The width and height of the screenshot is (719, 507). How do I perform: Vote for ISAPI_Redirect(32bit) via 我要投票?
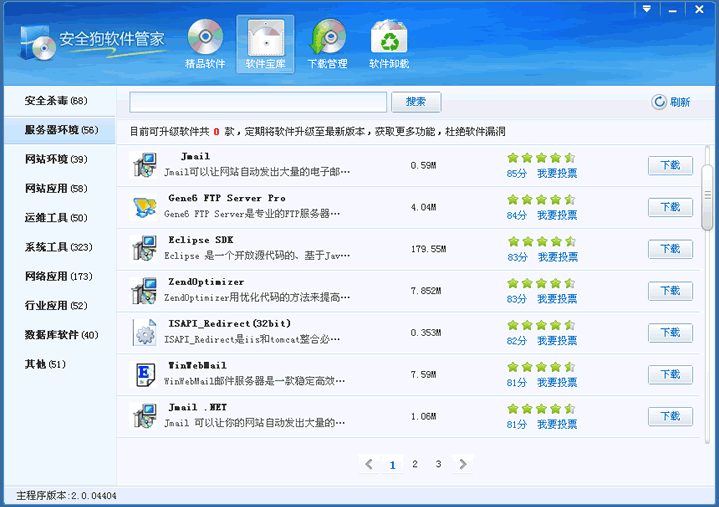[x=557, y=341]
